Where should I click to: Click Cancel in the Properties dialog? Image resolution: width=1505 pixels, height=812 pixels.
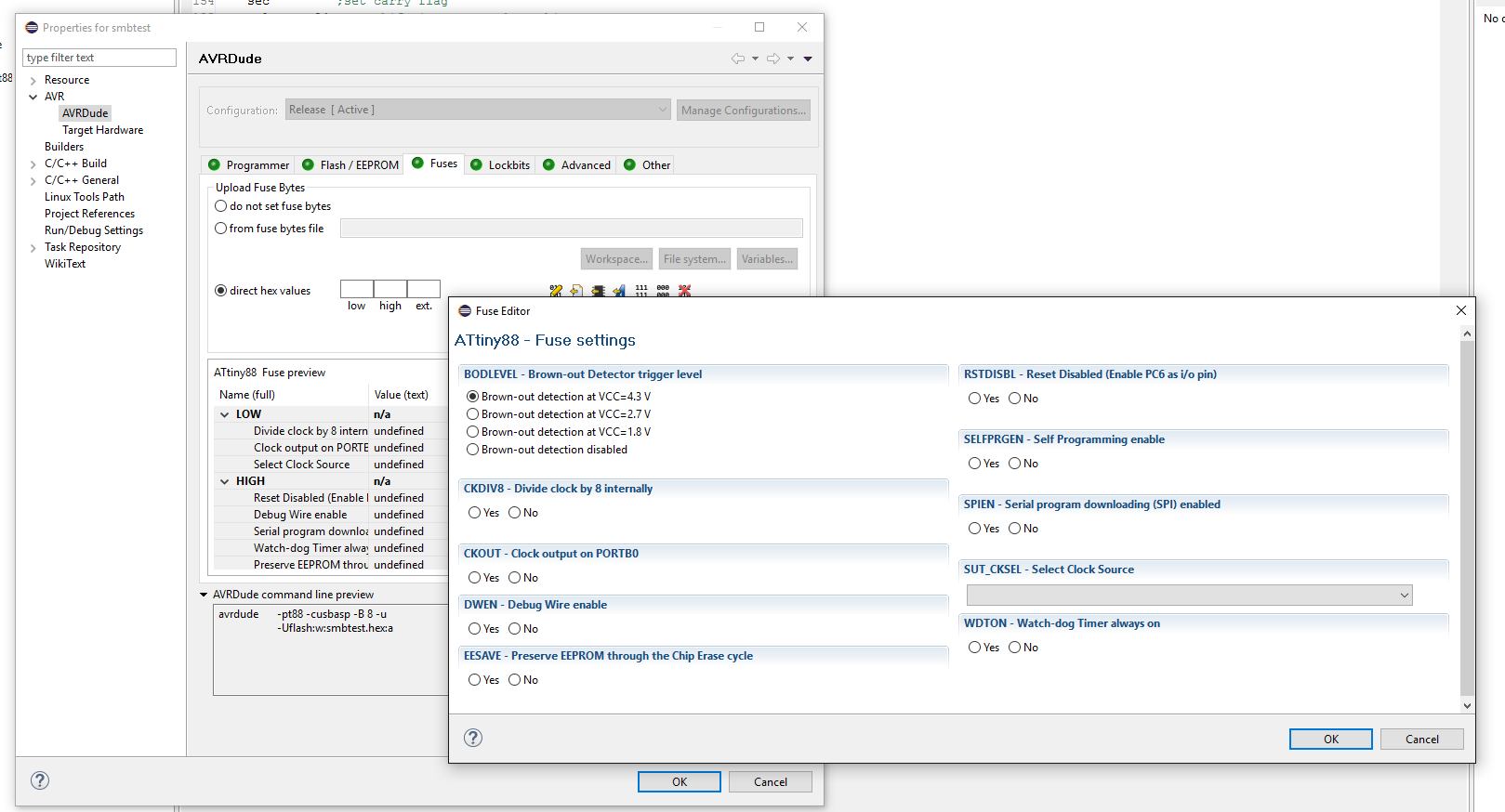point(770,781)
